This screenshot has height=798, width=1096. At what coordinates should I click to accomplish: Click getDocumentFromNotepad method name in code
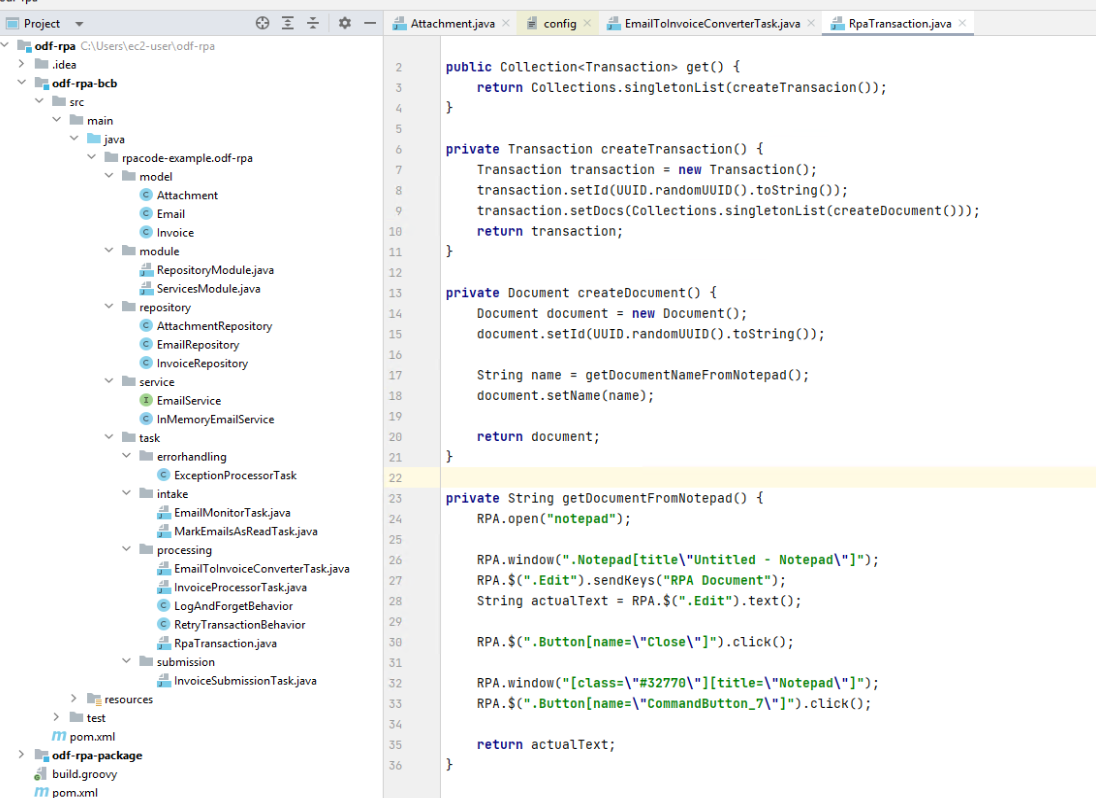pos(647,498)
